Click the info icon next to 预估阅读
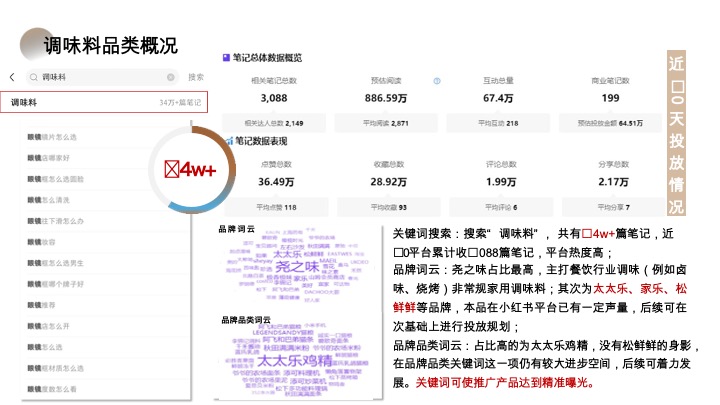The height and width of the screenshot is (405, 720). (x=437, y=81)
